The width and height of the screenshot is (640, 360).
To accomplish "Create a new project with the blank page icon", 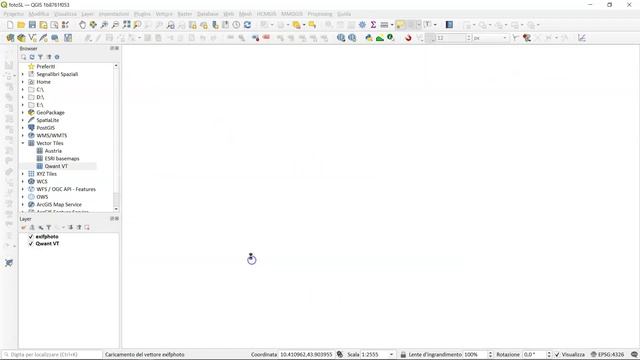I will [x=10, y=25].
